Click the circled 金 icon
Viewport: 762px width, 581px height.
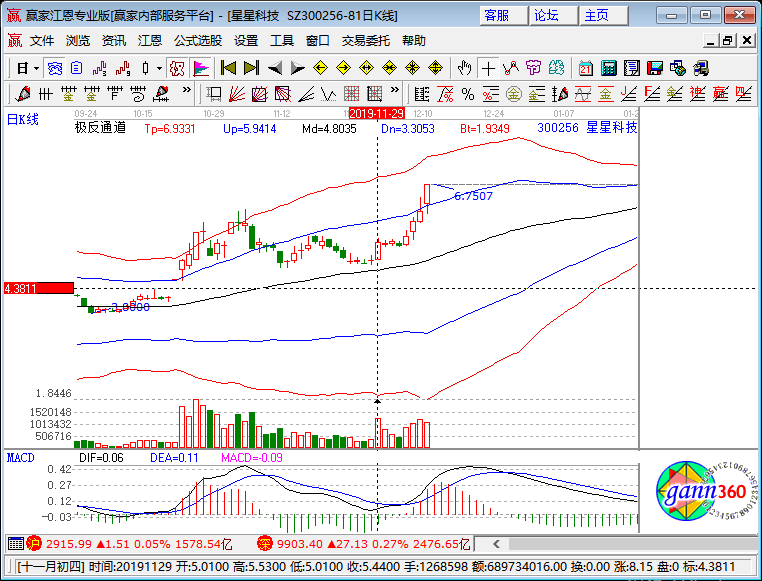[514, 94]
